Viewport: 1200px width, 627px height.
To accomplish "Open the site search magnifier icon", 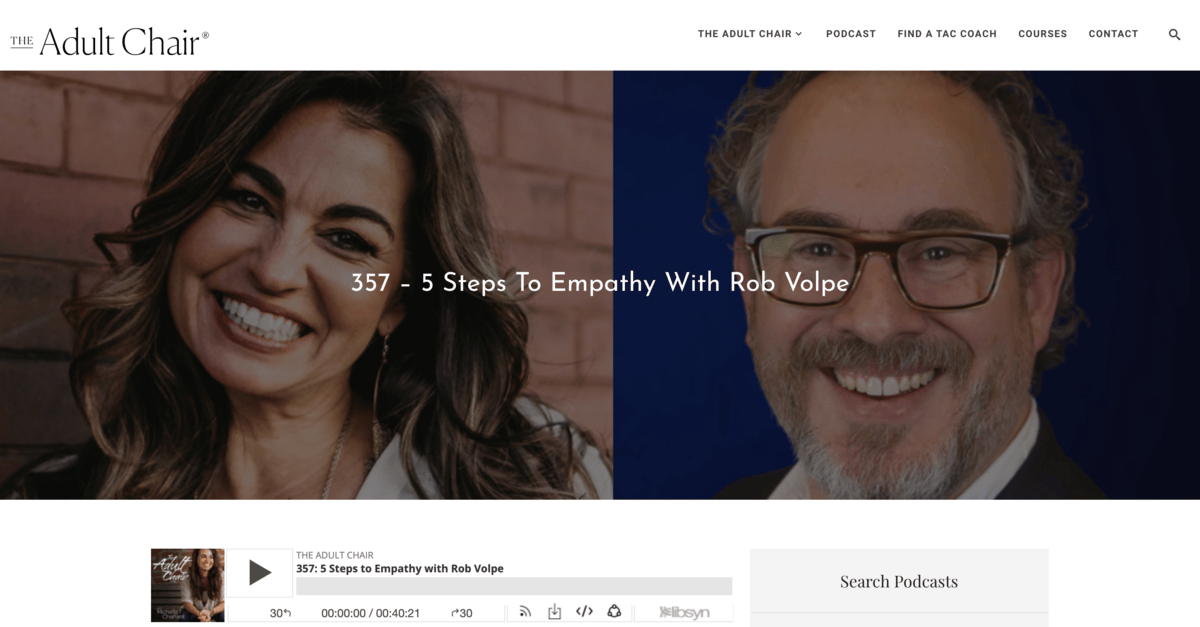I will [1174, 34].
